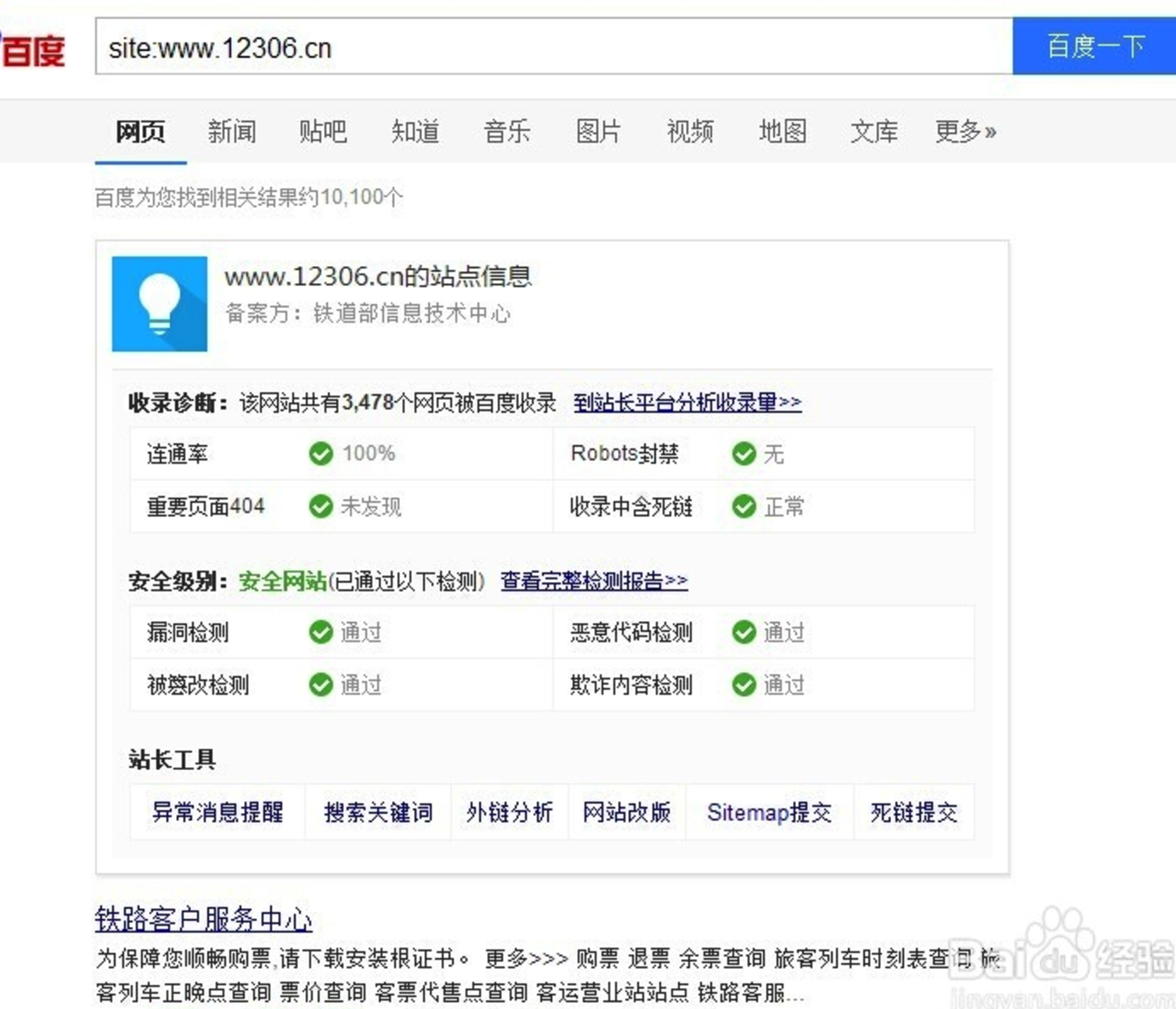The height and width of the screenshot is (1009, 1176).
Task: Click green checkmark next to Robots封禁
Action: coord(743,454)
